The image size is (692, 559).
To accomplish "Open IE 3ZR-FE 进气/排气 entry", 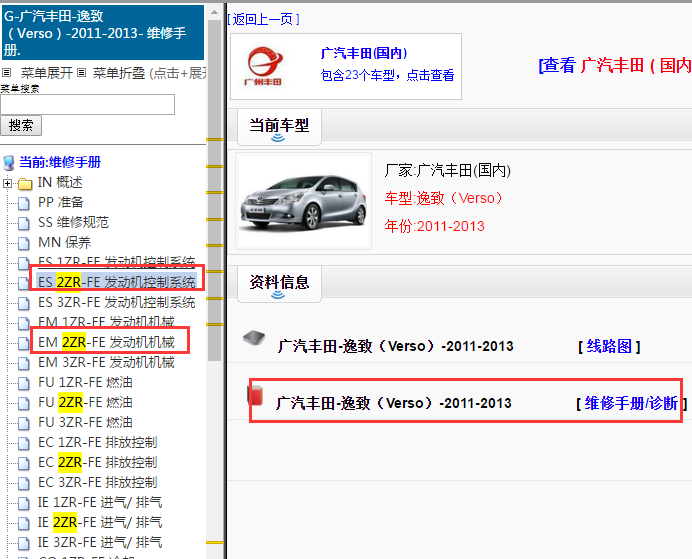I will (100, 542).
